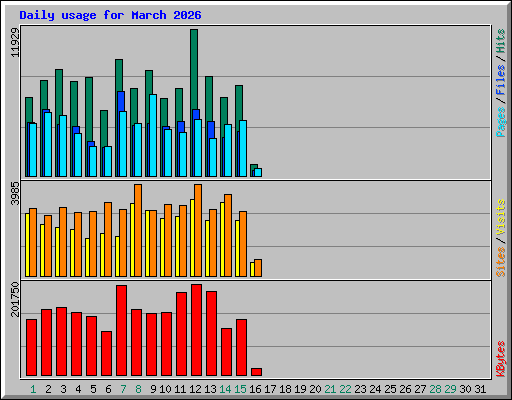This screenshot has height=400, width=512.
Task: Click the day label 31 on the axis
Action: (480, 389)
